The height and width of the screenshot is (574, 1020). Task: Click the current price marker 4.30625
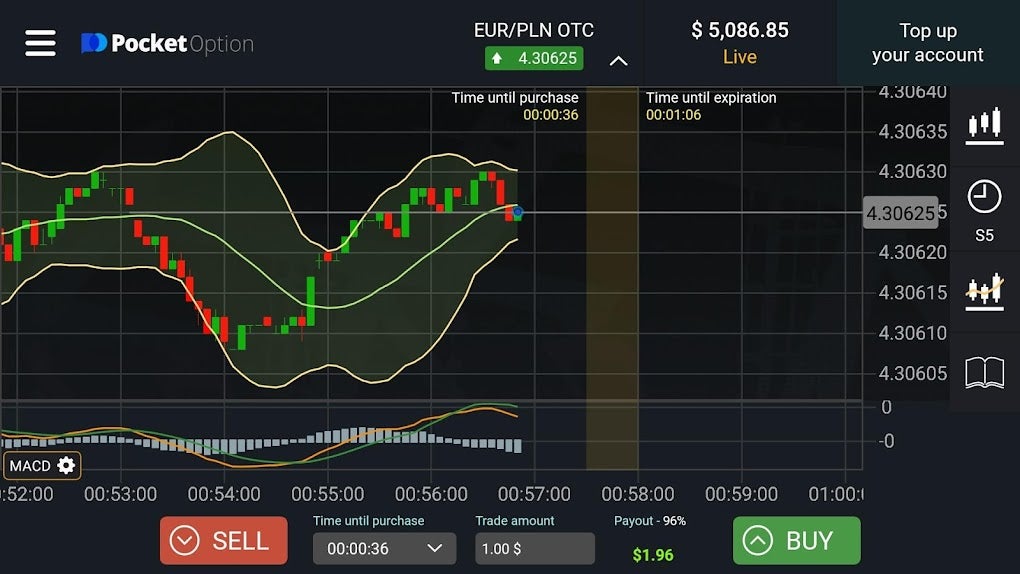click(900, 213)
